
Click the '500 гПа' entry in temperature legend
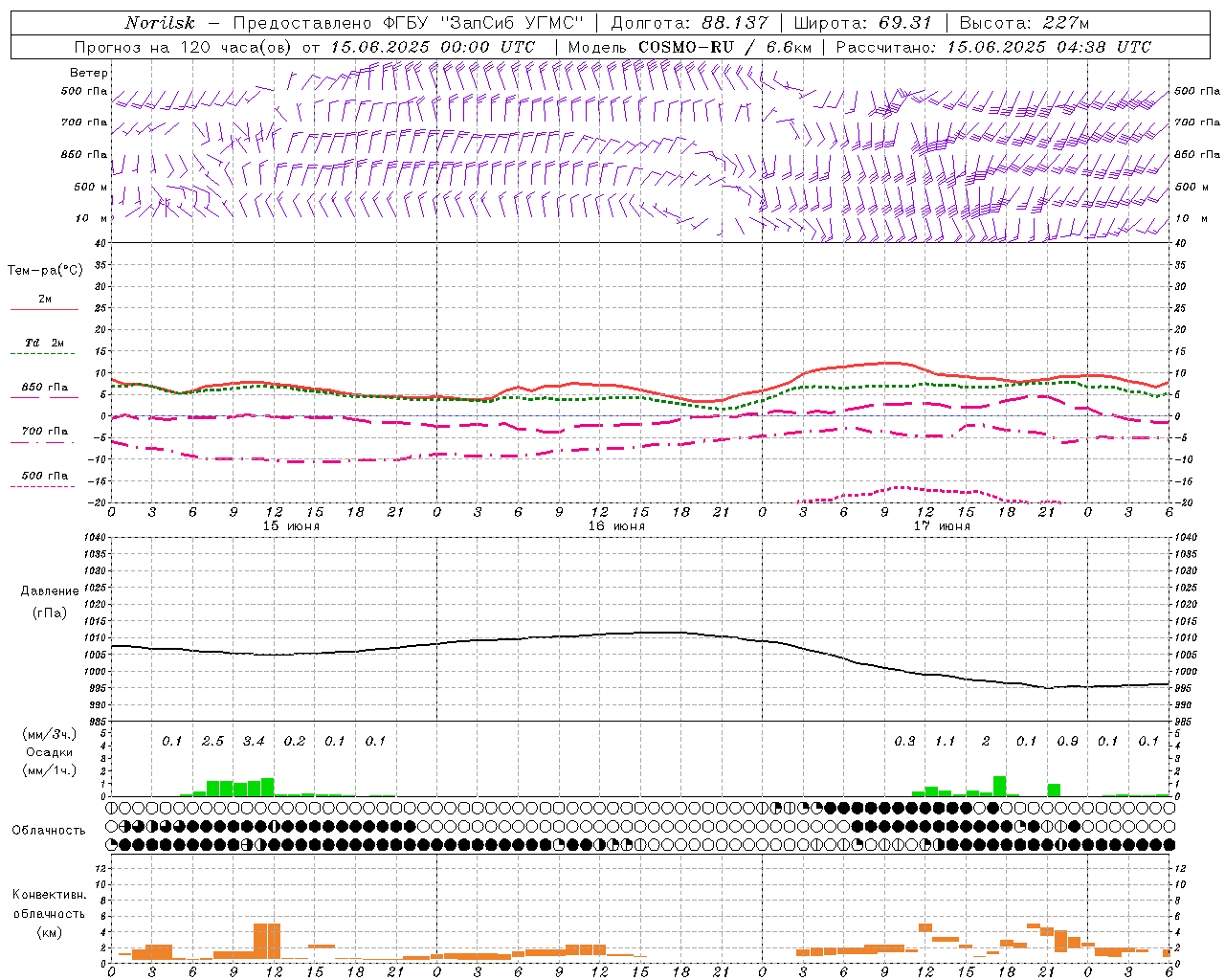click(x=45, y=475)
